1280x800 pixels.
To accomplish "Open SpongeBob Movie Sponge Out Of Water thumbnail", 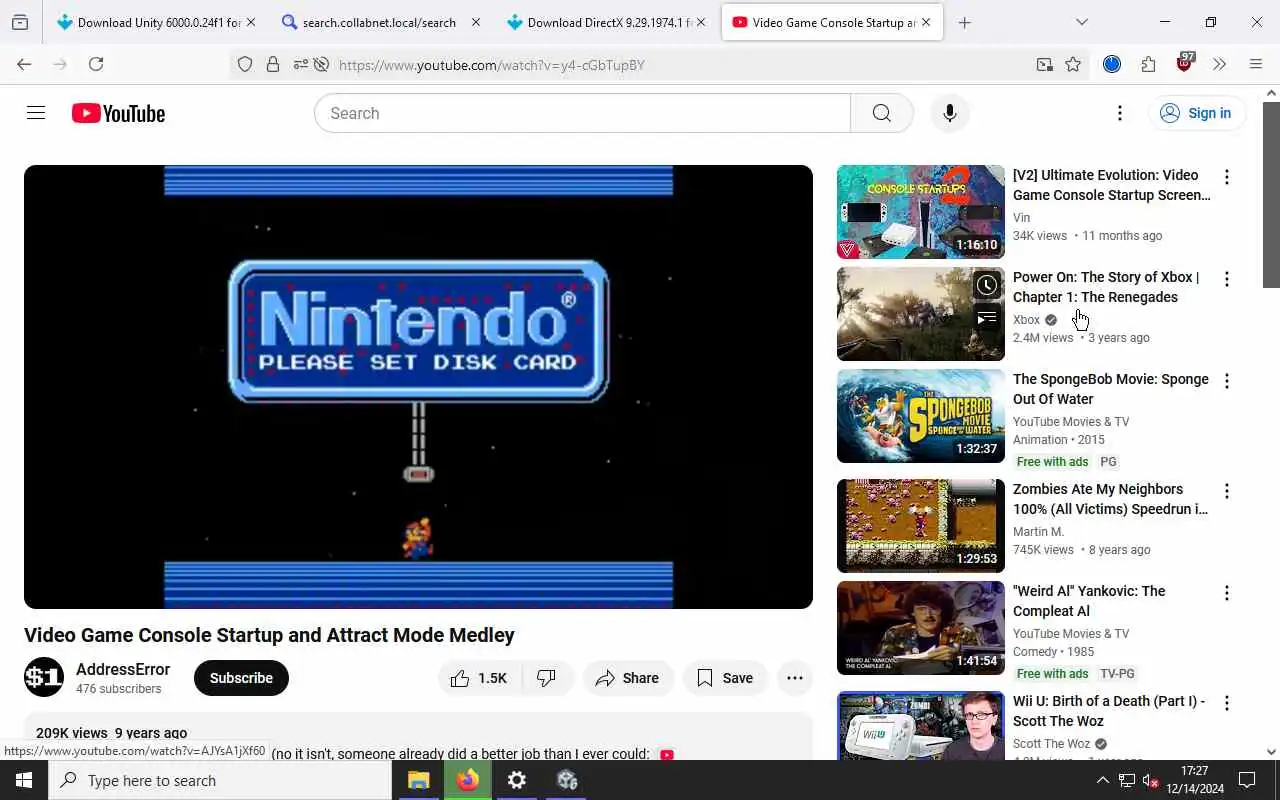I will (x=920, y=416).
